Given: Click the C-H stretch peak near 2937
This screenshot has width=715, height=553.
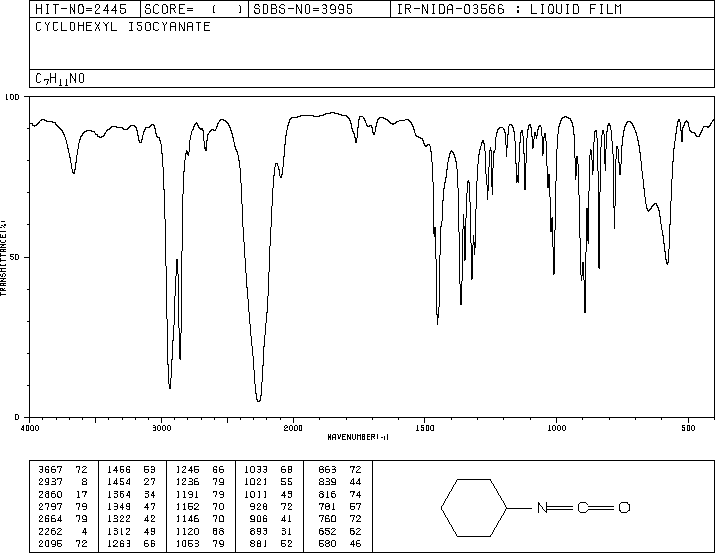Looking at the screenshot, I should [170, 387].
